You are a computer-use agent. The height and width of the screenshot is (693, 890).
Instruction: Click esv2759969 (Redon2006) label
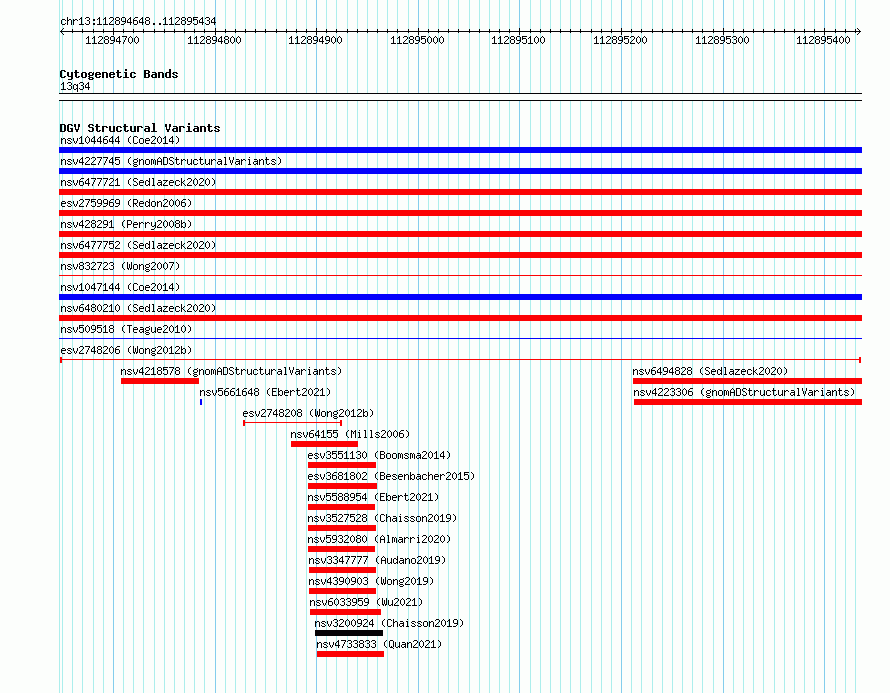click(126, 203)
